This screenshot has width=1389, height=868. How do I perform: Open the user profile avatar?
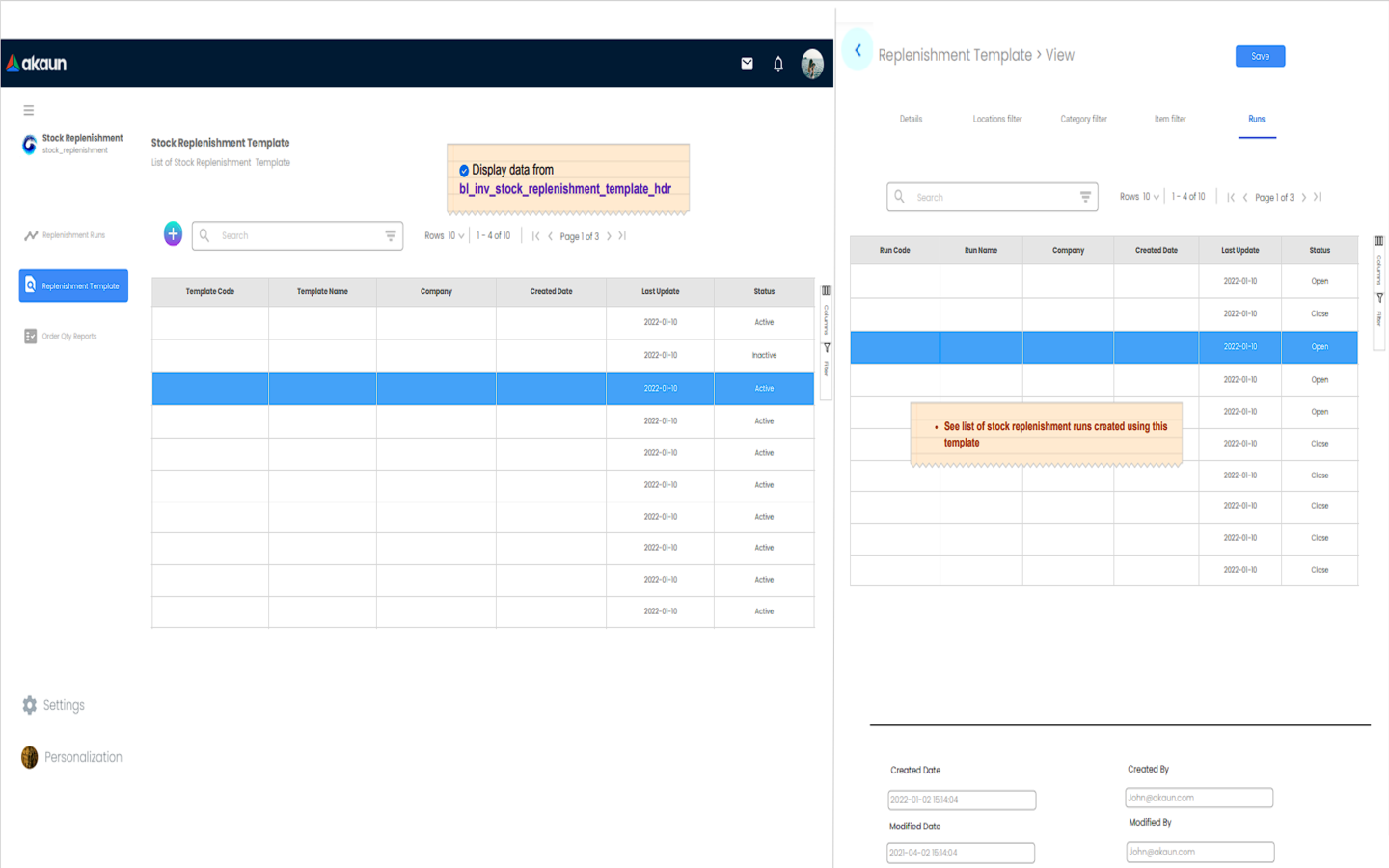click(812, 64)
